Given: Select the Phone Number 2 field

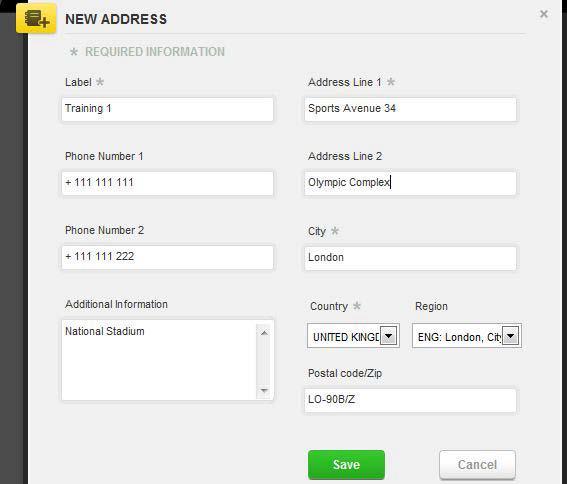Looking at the screenshot, I should (167, 257).
